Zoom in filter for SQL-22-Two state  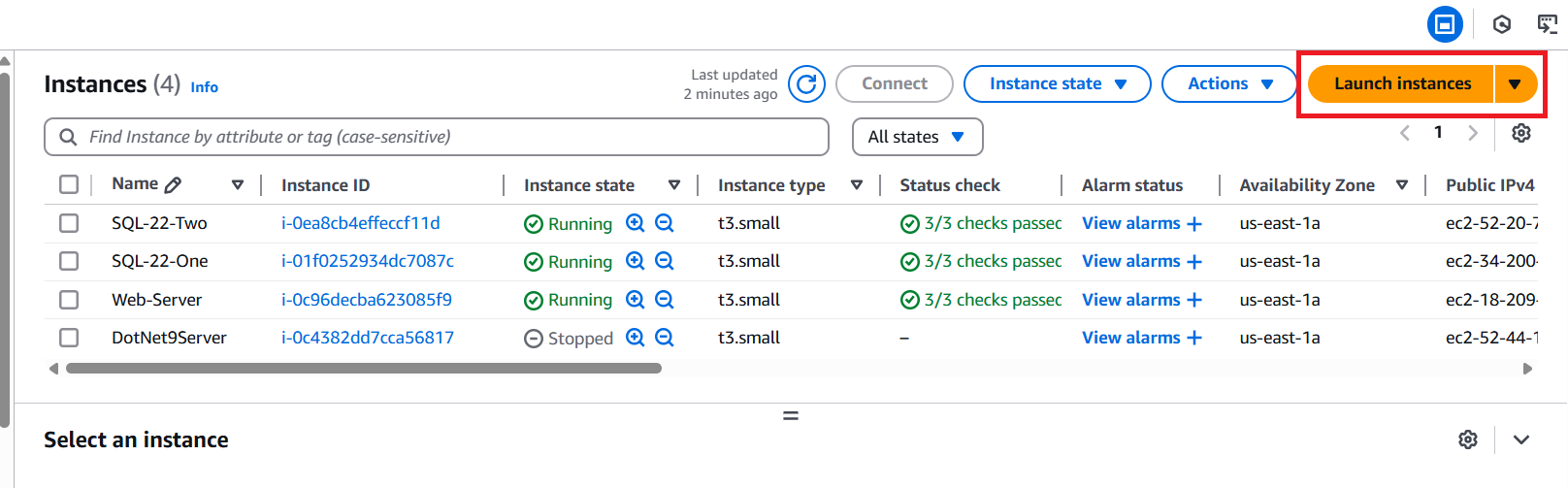[x=636, y=223]
